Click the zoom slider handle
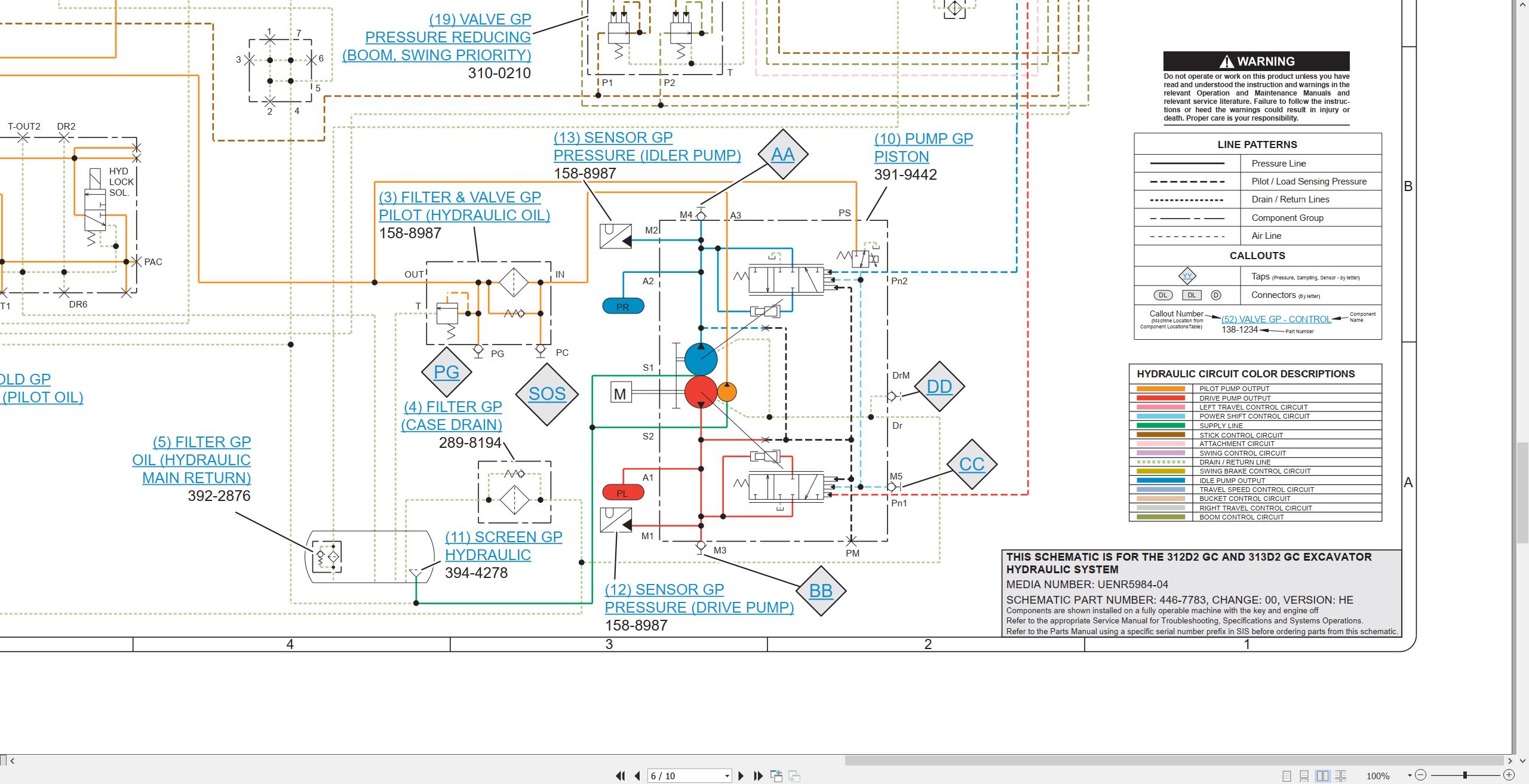The height and width of the screenshot is (784, 1529). click(x=1464, y=775)
